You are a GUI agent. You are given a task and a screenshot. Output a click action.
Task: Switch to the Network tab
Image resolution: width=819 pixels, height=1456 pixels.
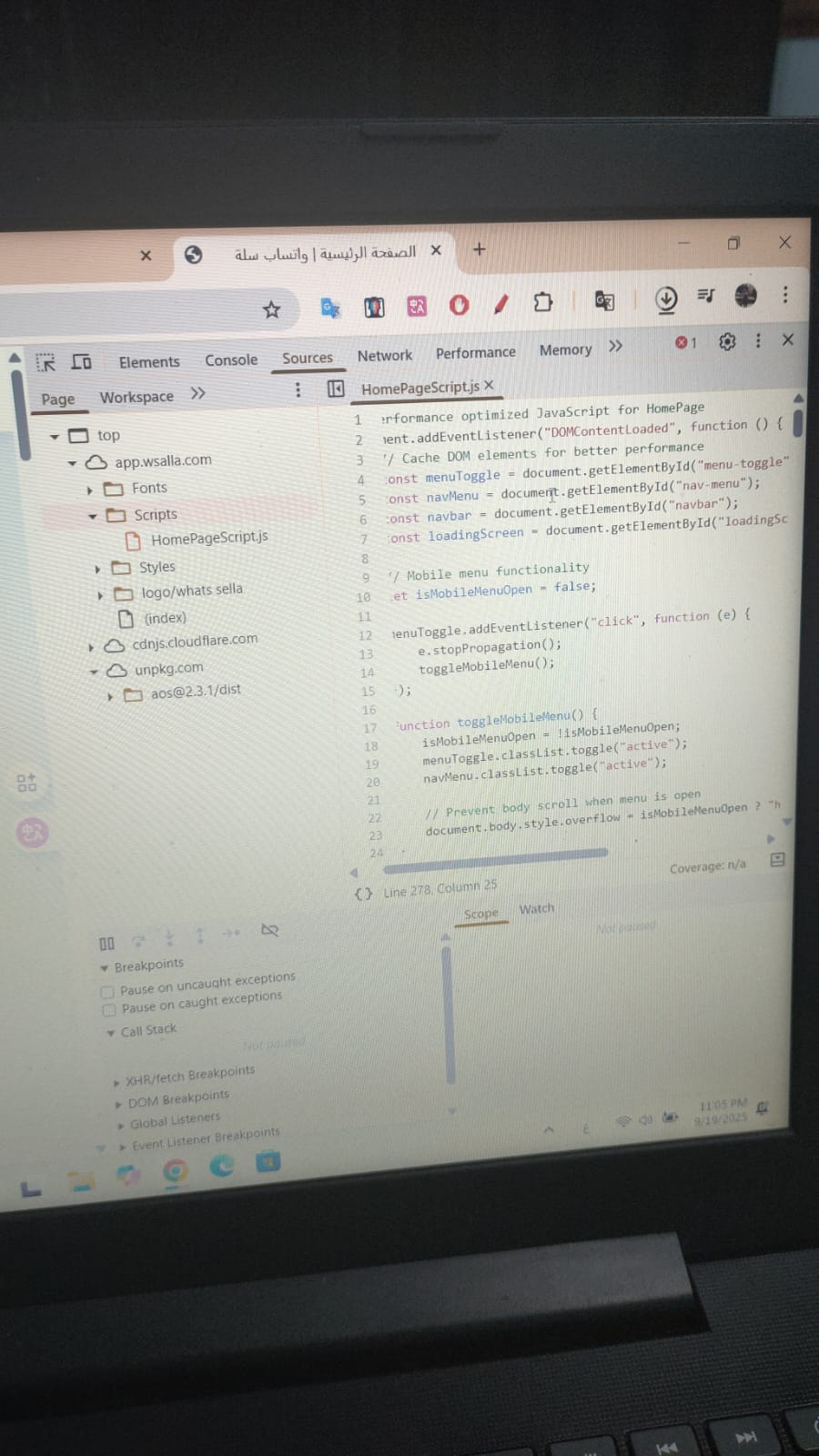tap(384, 356)
